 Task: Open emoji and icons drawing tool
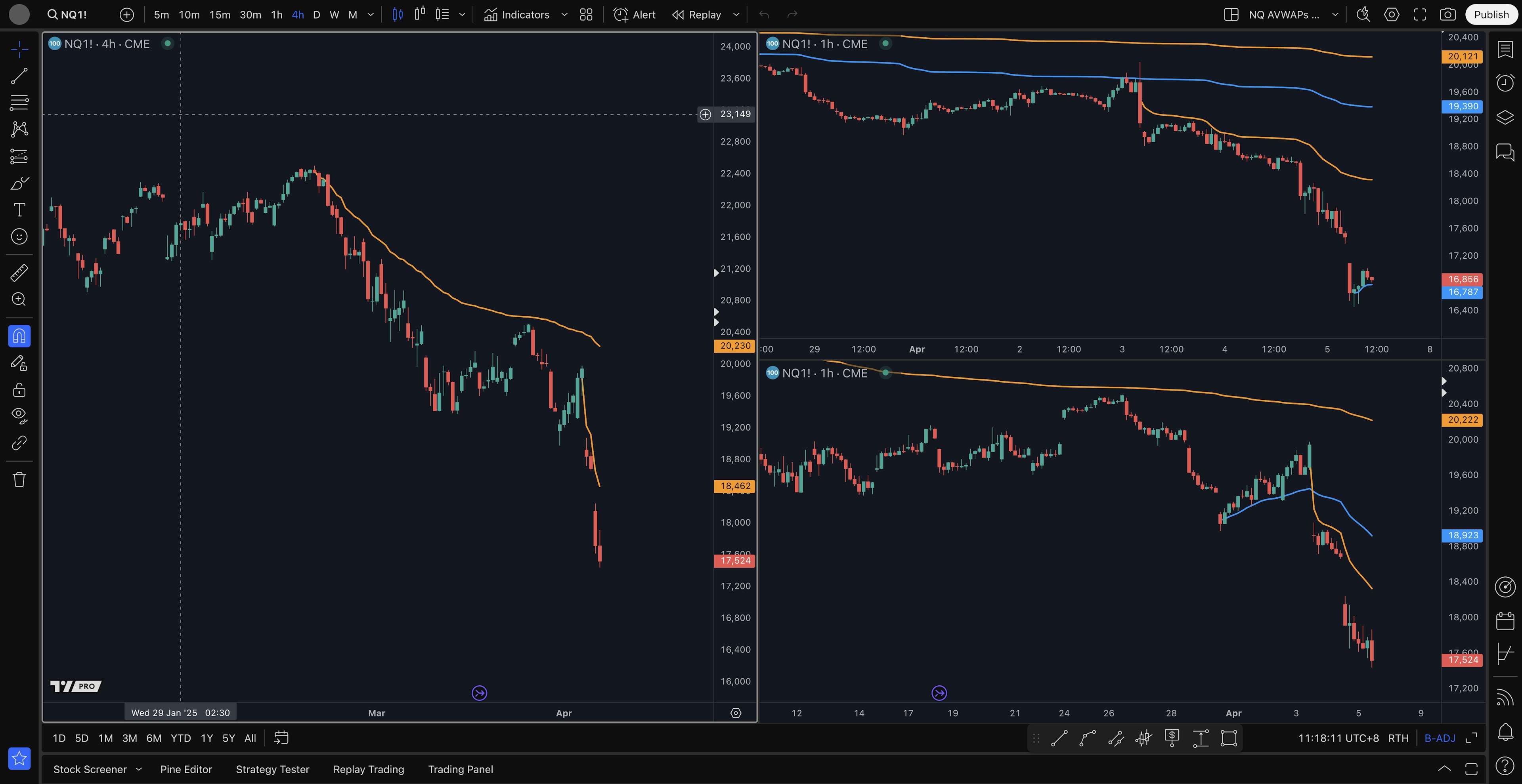coord(19,237)
